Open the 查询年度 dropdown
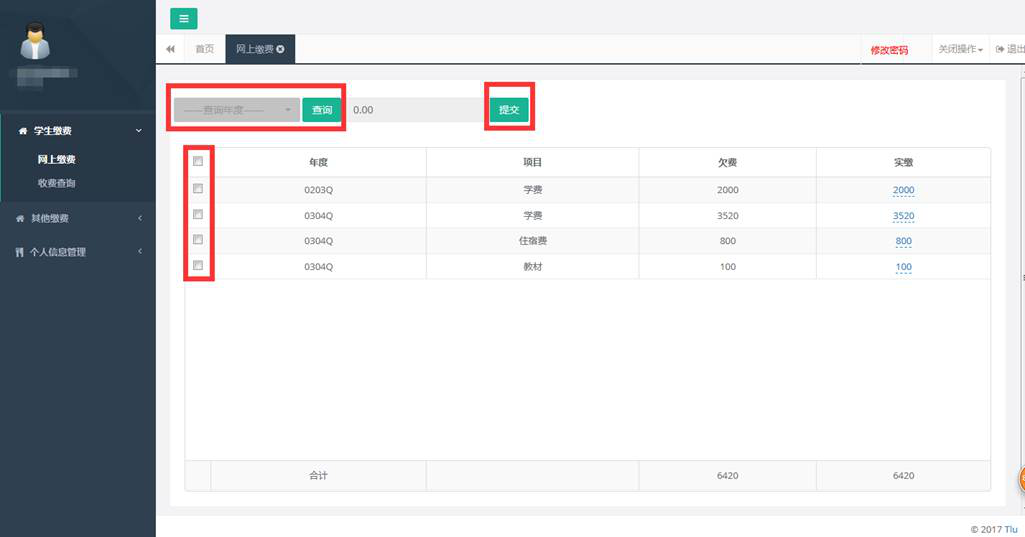The width and height of the screenshot is (1025, 537). 236,110
